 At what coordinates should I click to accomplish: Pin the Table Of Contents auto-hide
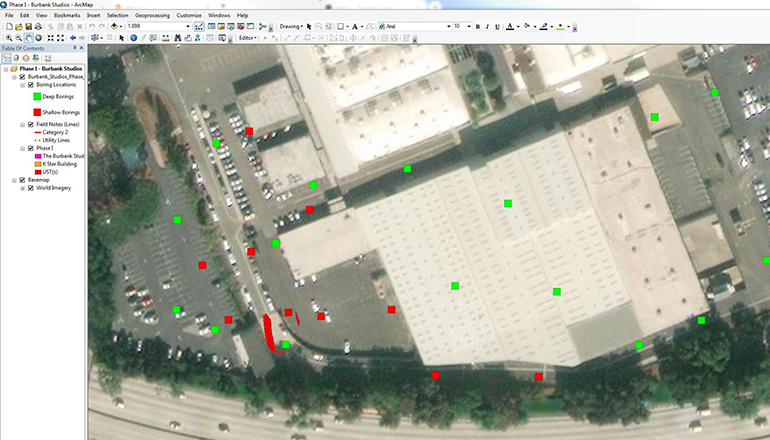point(75,48)
